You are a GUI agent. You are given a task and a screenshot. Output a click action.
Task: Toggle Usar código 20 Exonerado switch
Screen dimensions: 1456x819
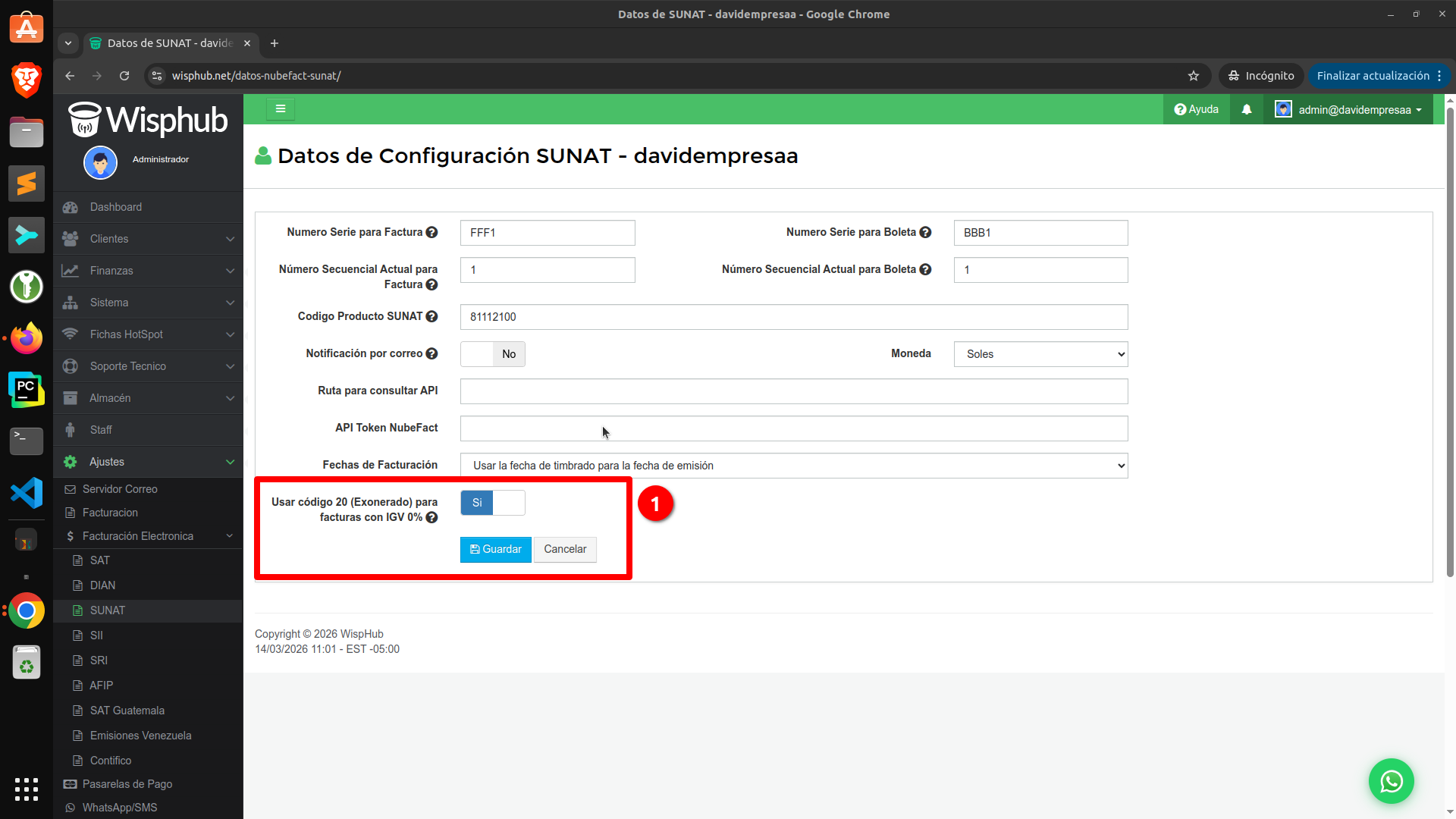493,503
